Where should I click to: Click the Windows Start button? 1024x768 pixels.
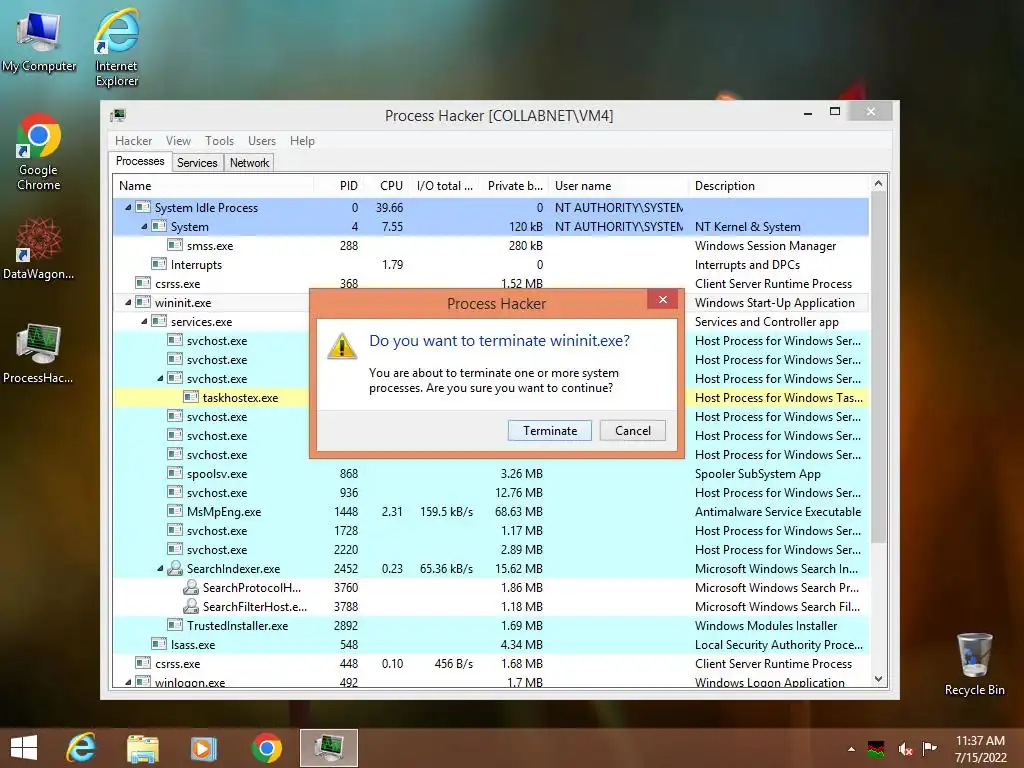click(24, 748)
